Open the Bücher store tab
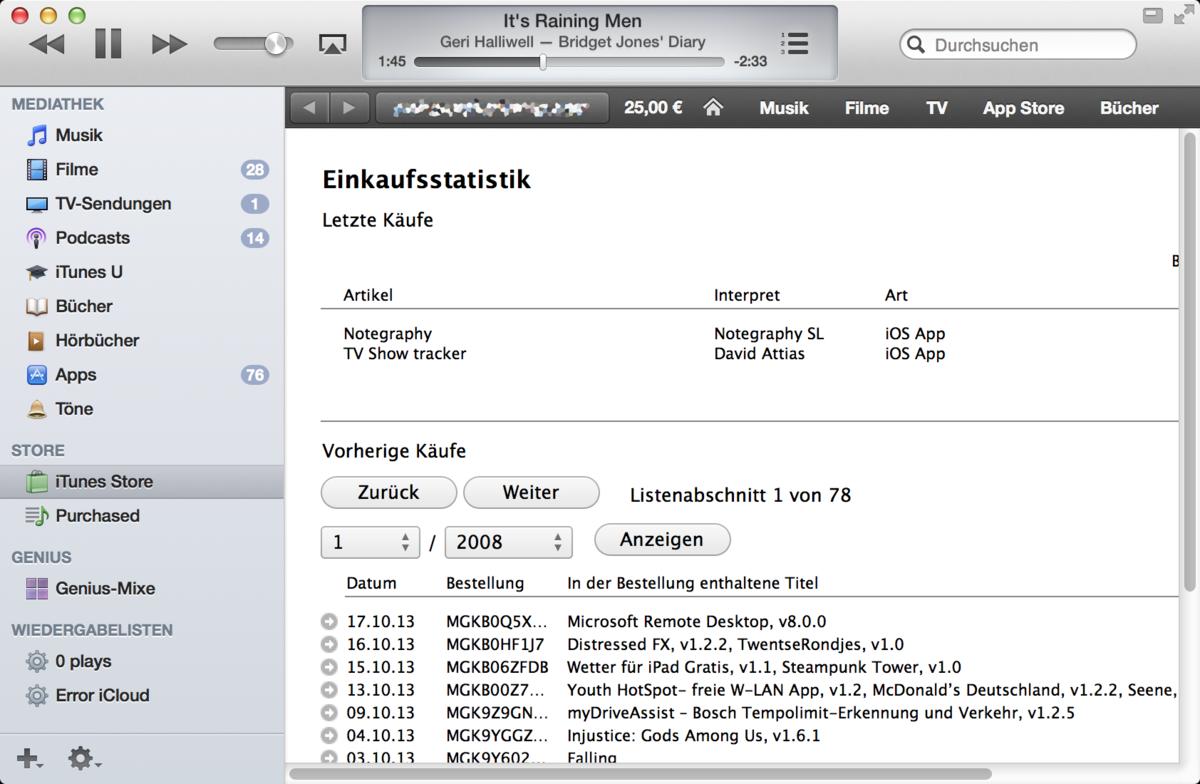The image size is (1200, 784). click(x=1129, y=108)
